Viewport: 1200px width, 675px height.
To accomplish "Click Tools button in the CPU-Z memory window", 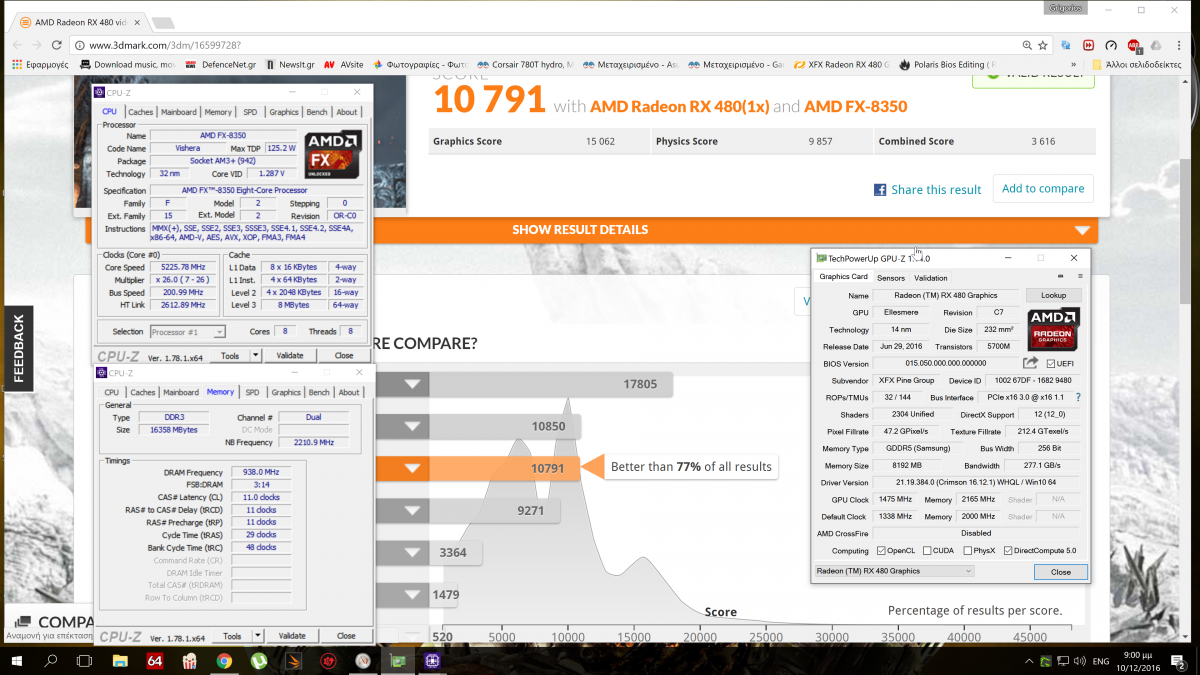I will tap(232, 636).
